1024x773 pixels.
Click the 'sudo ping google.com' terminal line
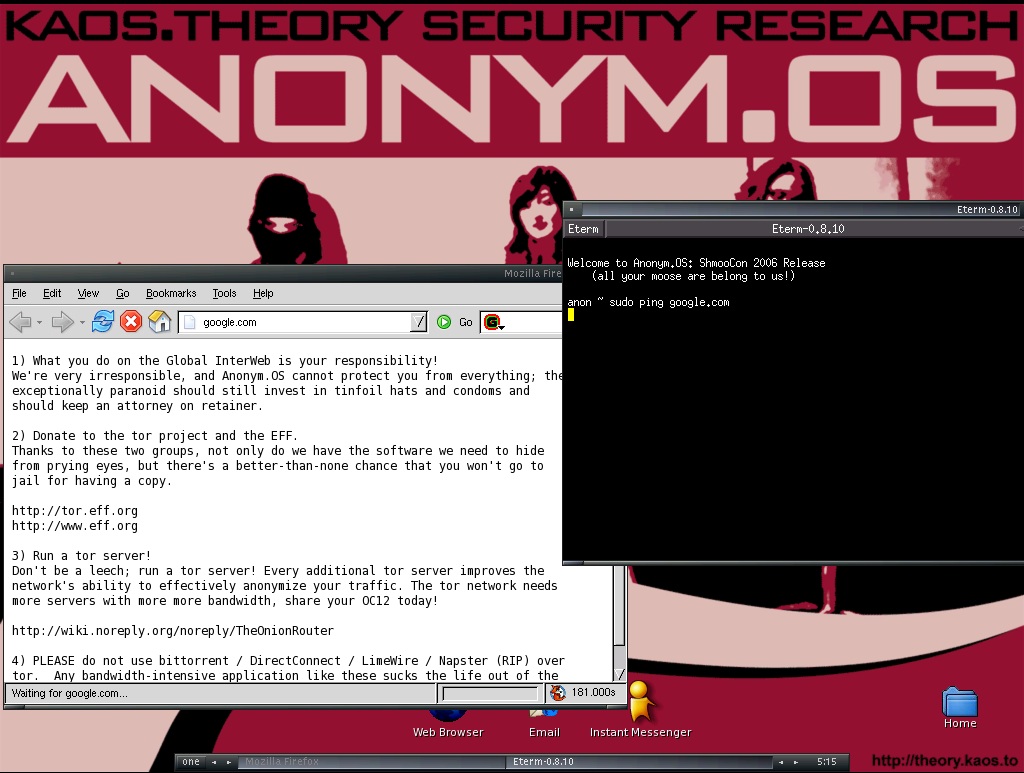[x=648, y=302]
